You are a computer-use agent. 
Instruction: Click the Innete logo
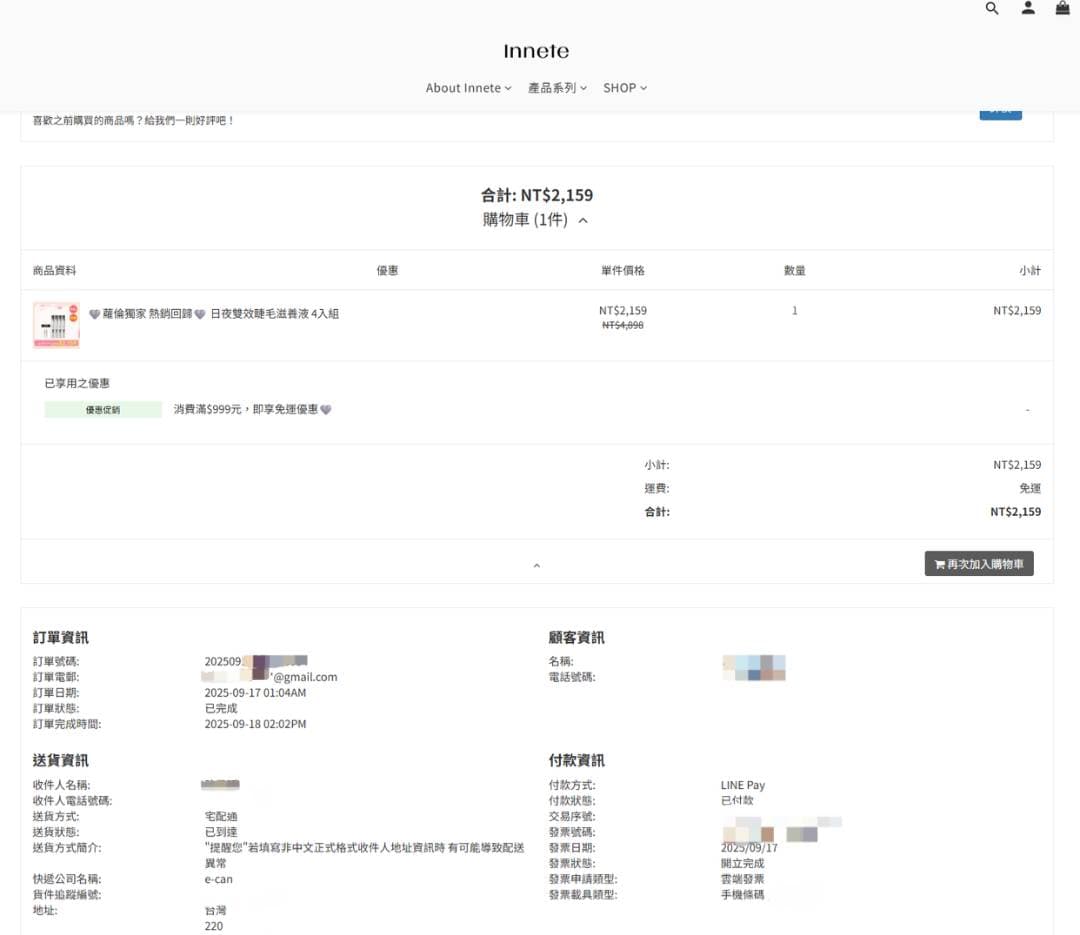[x=536, y=51]
